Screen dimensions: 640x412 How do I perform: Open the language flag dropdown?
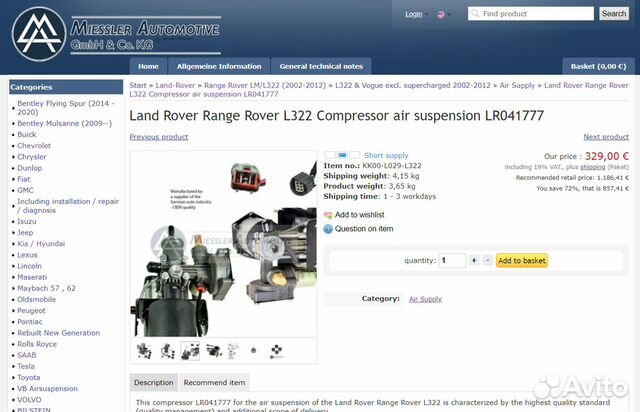444,15
